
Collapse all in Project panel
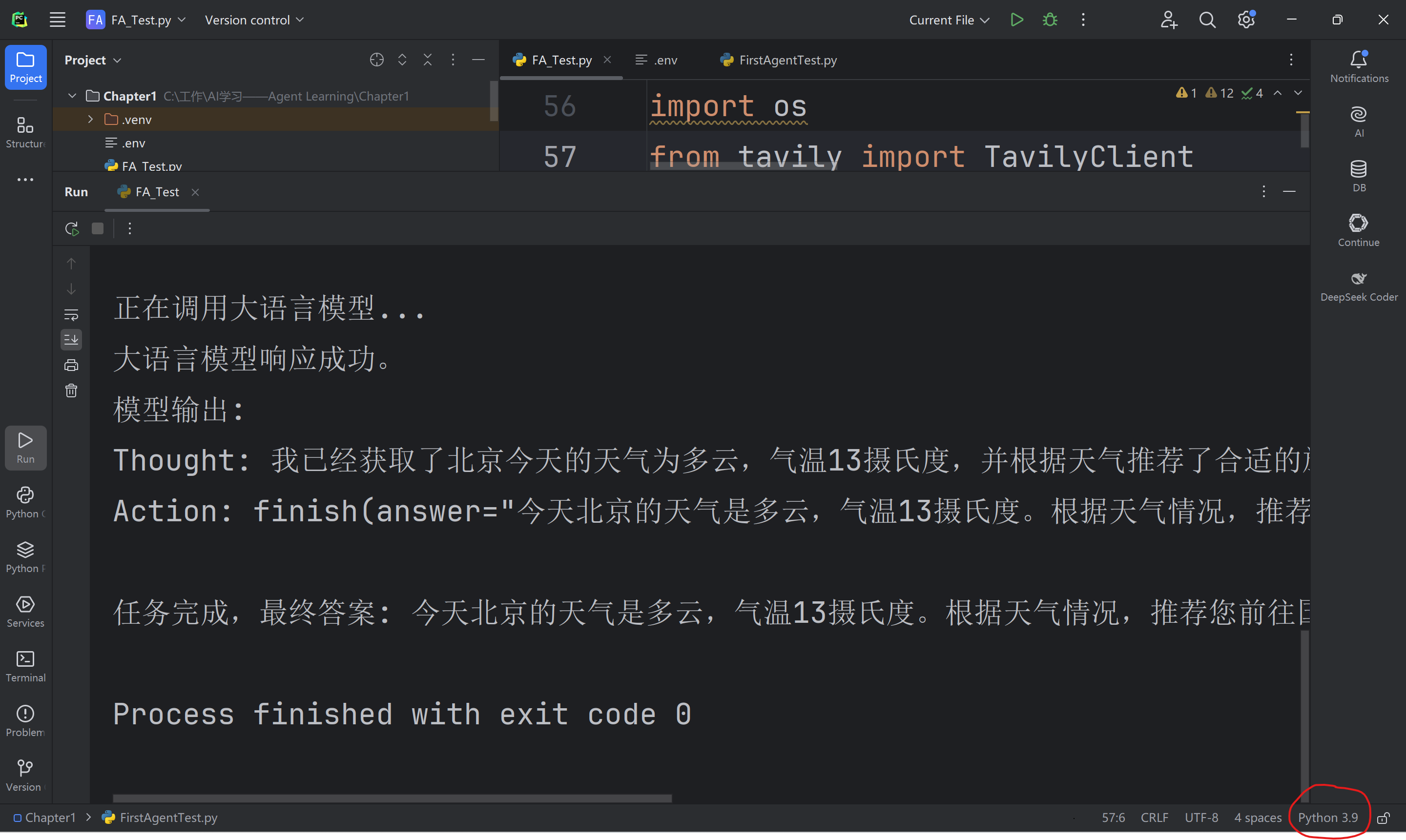pos(427,60)
